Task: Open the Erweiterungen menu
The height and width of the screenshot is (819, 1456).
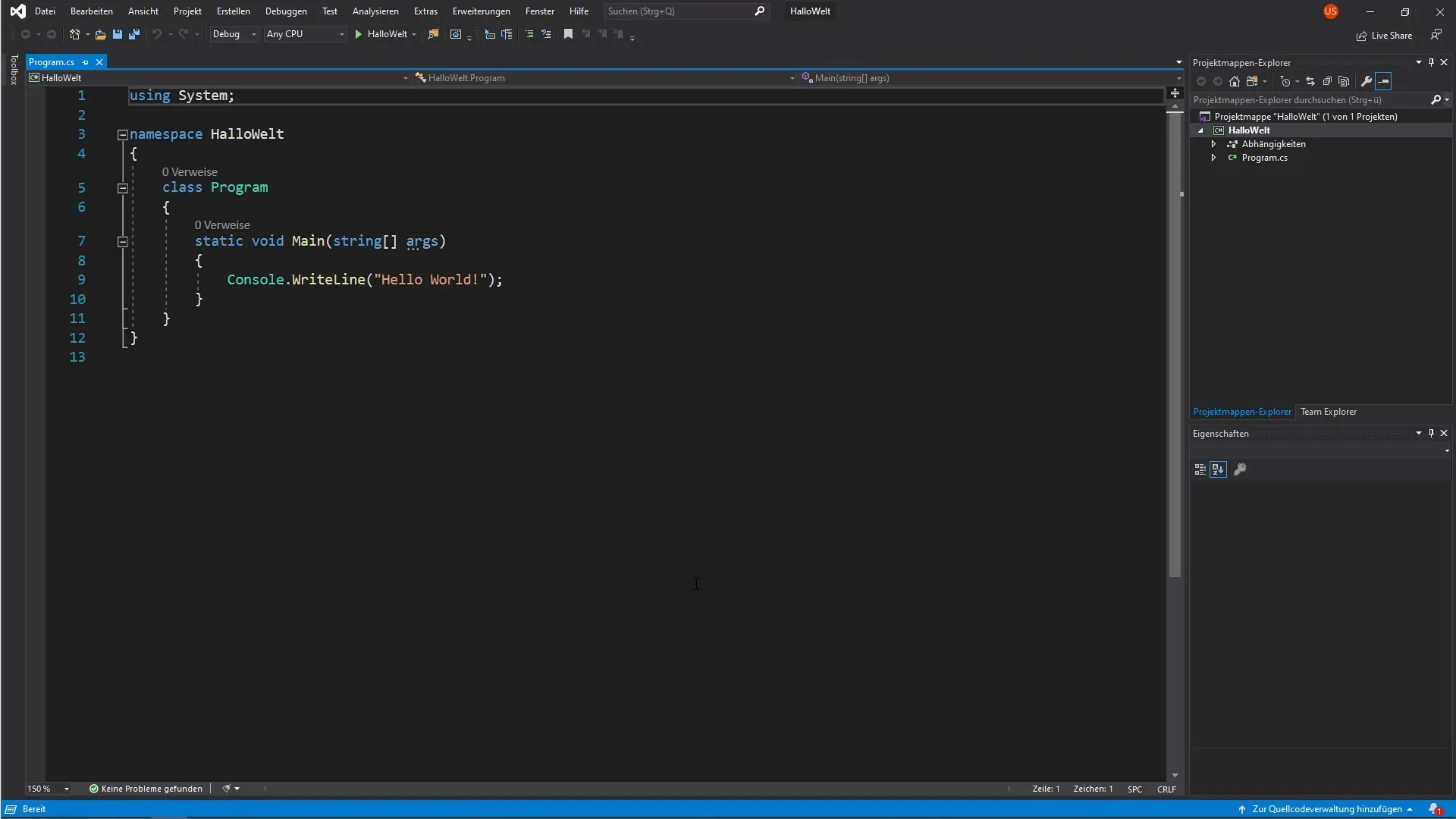Action: click(x=482, y=11)
